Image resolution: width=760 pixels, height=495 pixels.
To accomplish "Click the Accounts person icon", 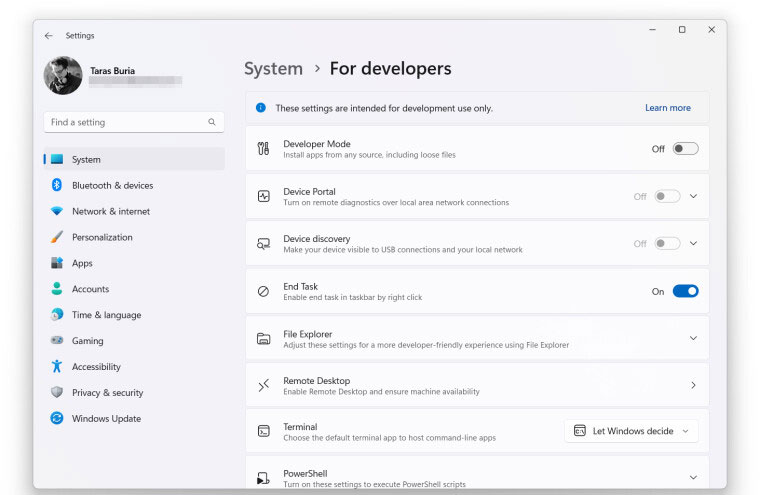I will [x=57, y=288].
